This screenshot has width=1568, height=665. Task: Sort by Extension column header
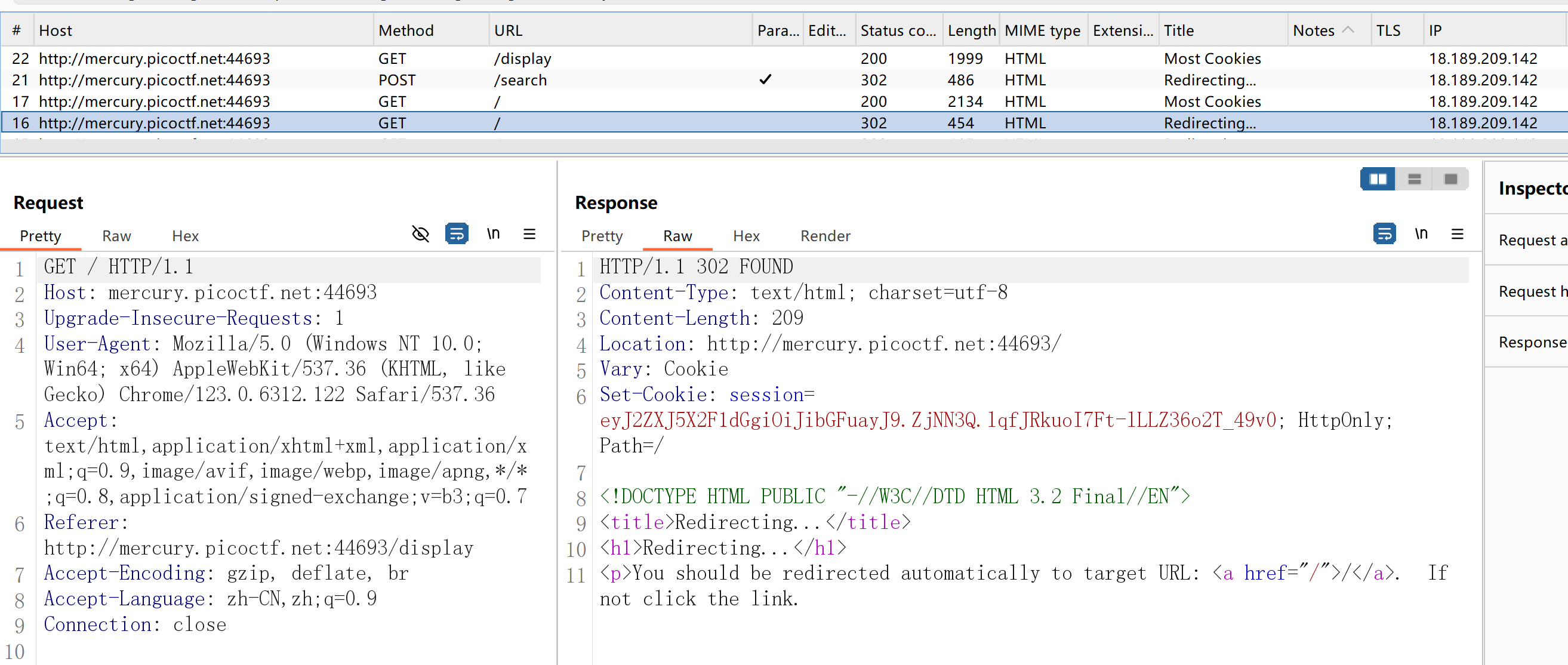pyautogui.click(x=1123, y=30)
